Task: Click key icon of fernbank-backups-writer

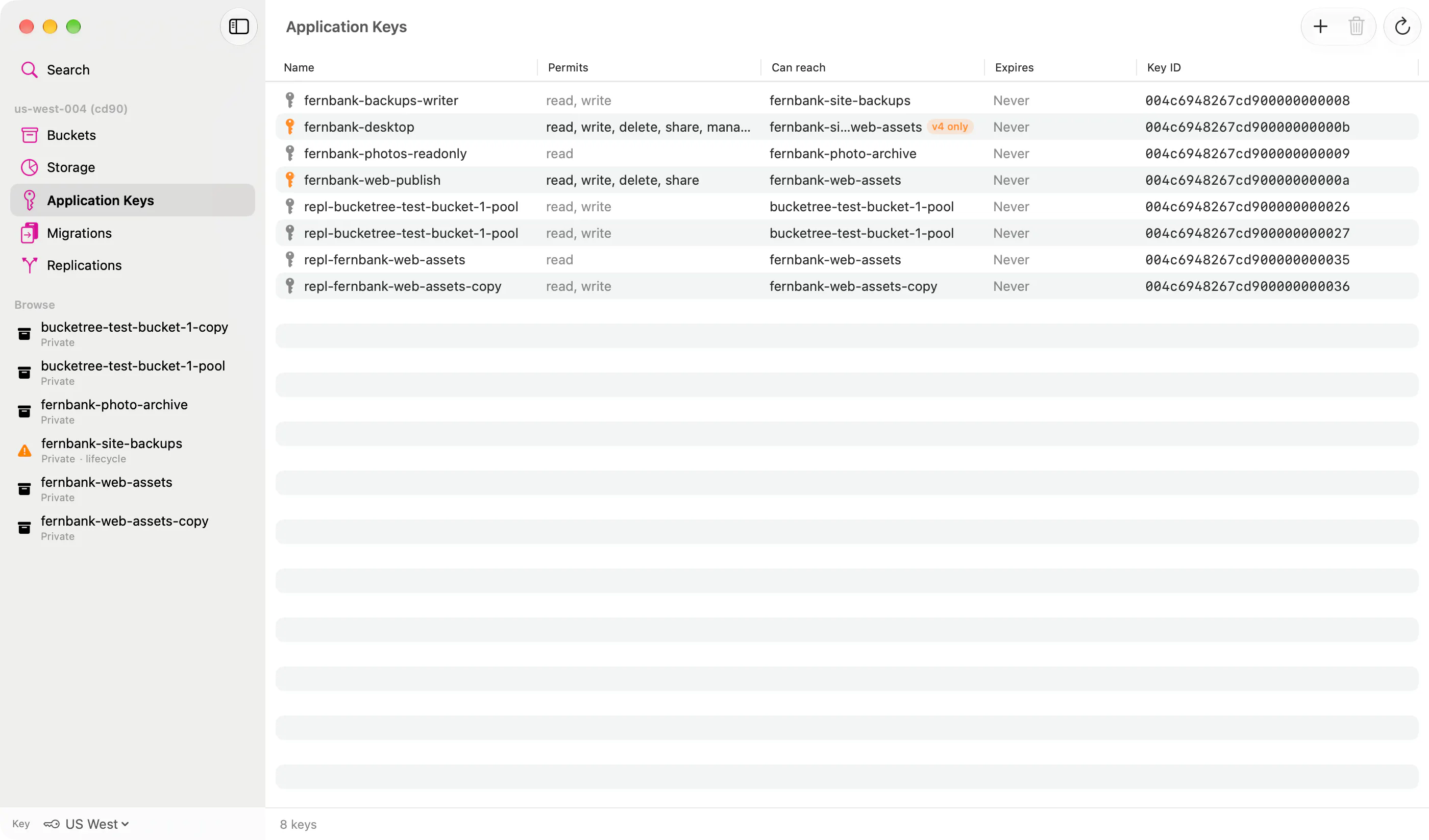Action: pos(290,101)
